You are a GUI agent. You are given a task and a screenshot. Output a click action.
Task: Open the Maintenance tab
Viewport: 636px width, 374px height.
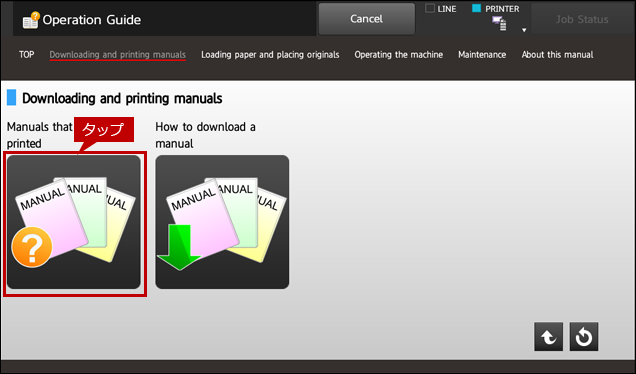tap(482, 54)
